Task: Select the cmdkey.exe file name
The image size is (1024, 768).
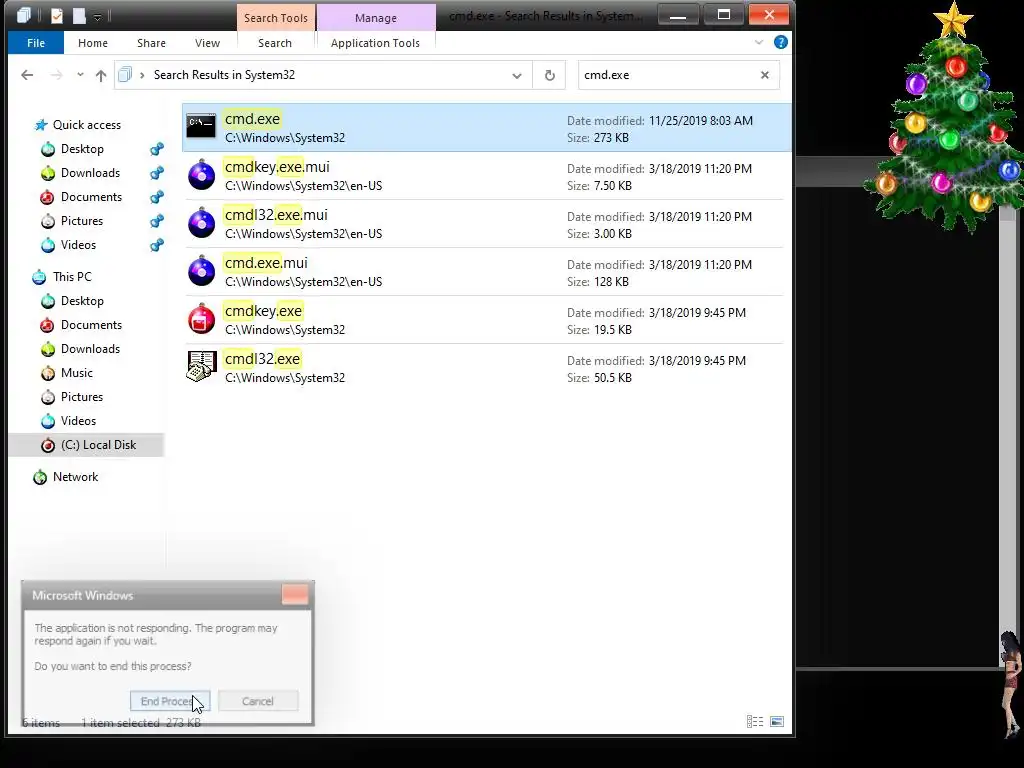Action: point(263,311)
